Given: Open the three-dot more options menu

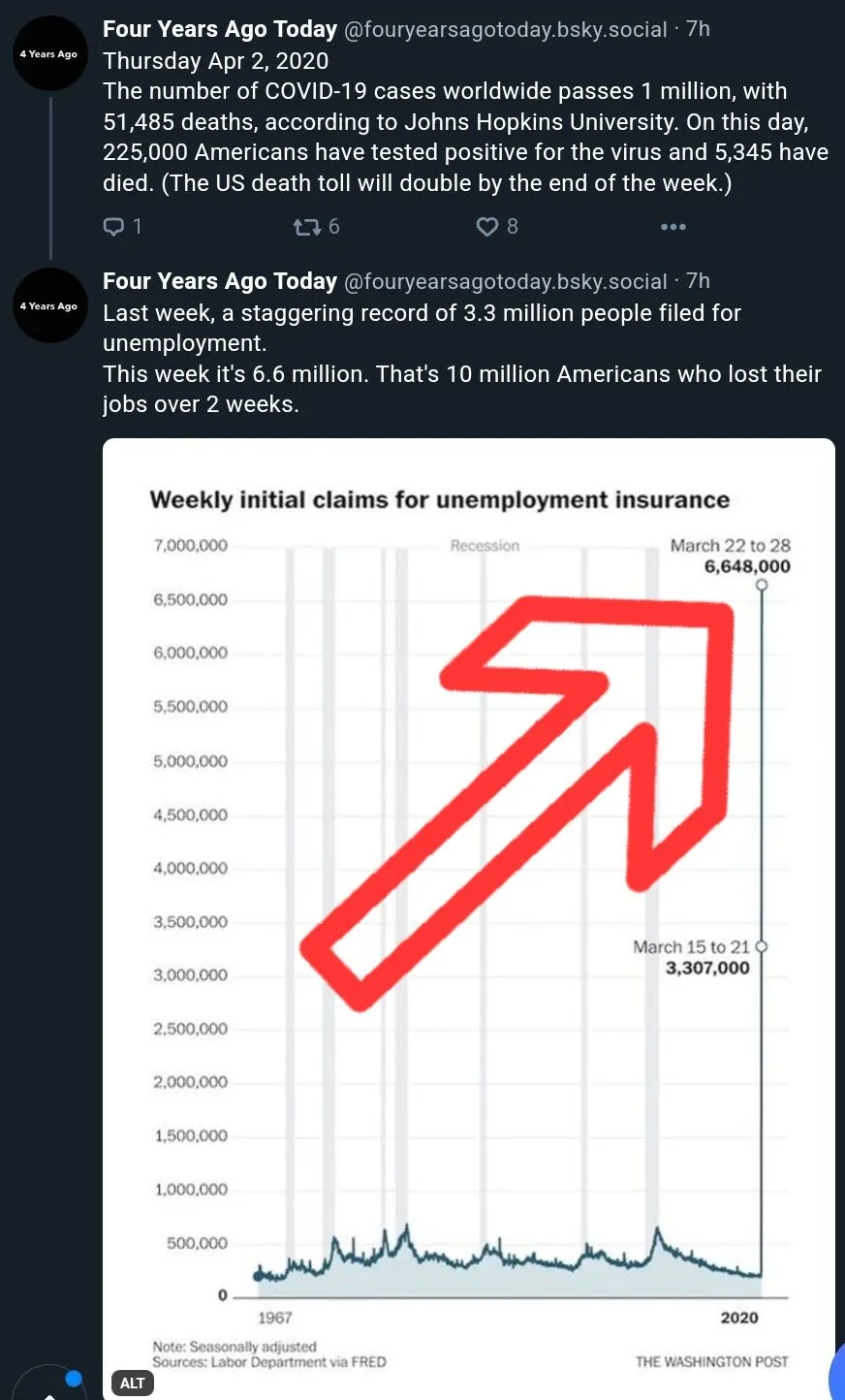Looking at the screenshot, I should coord(673,227).
